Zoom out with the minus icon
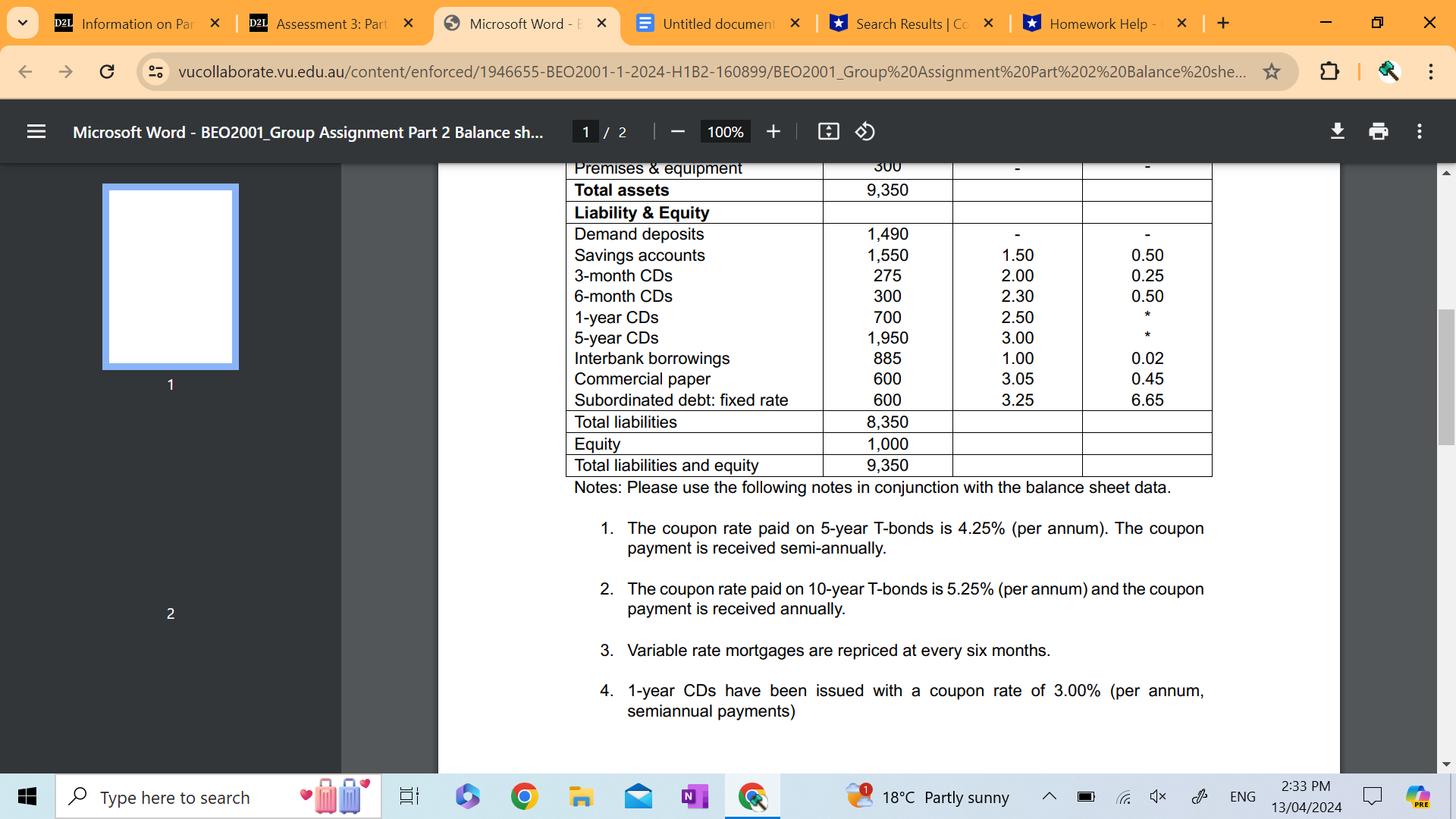This screenshot has width=1456, height=819. point(677,132)
